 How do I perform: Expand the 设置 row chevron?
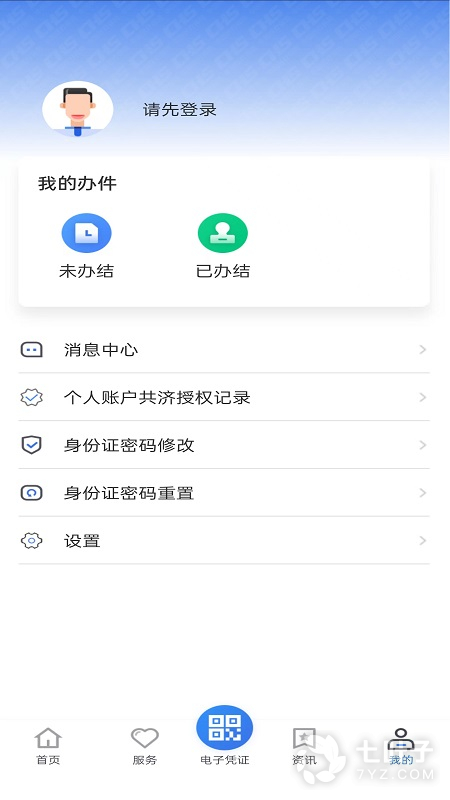[x=422, y=540]
